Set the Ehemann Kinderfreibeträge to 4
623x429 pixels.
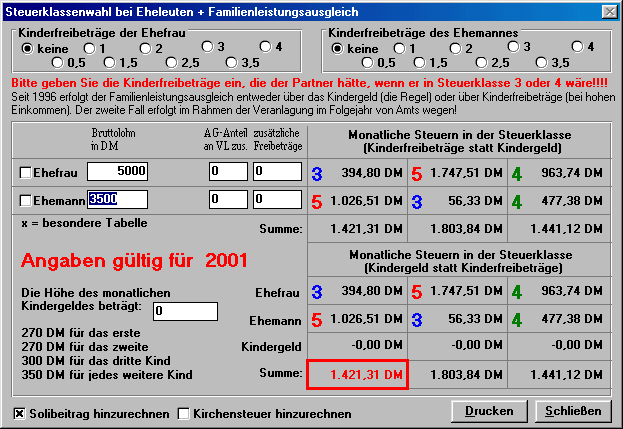(577, 46)
